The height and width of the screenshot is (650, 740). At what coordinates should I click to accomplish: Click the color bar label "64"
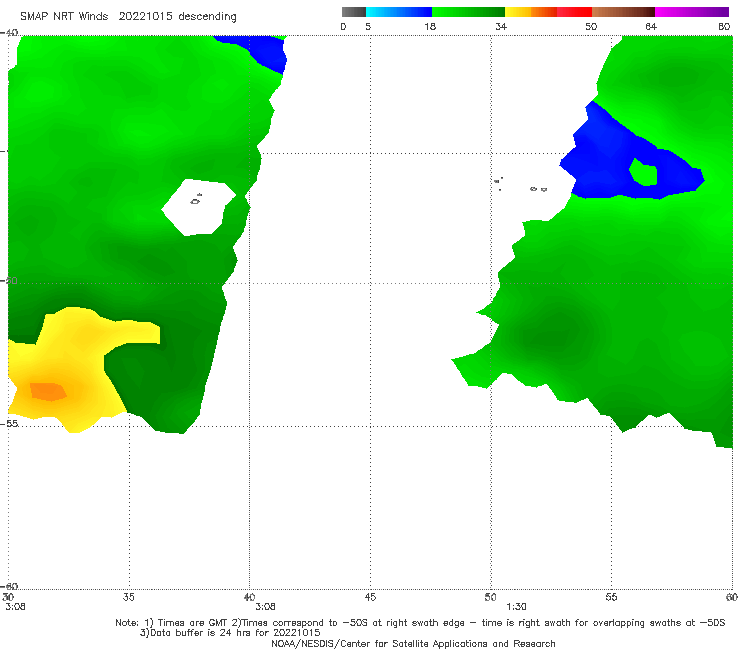[x=651, y=27]
